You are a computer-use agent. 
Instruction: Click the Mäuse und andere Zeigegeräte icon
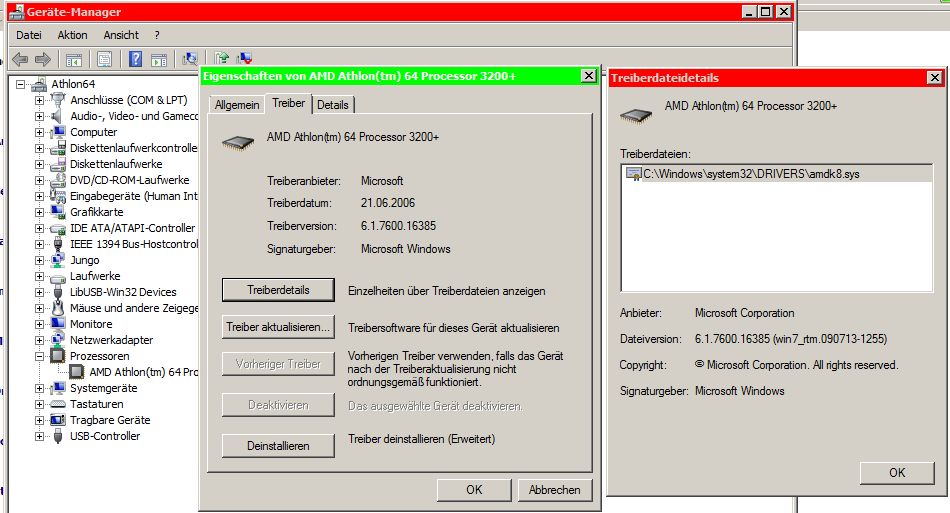[58, 308]
